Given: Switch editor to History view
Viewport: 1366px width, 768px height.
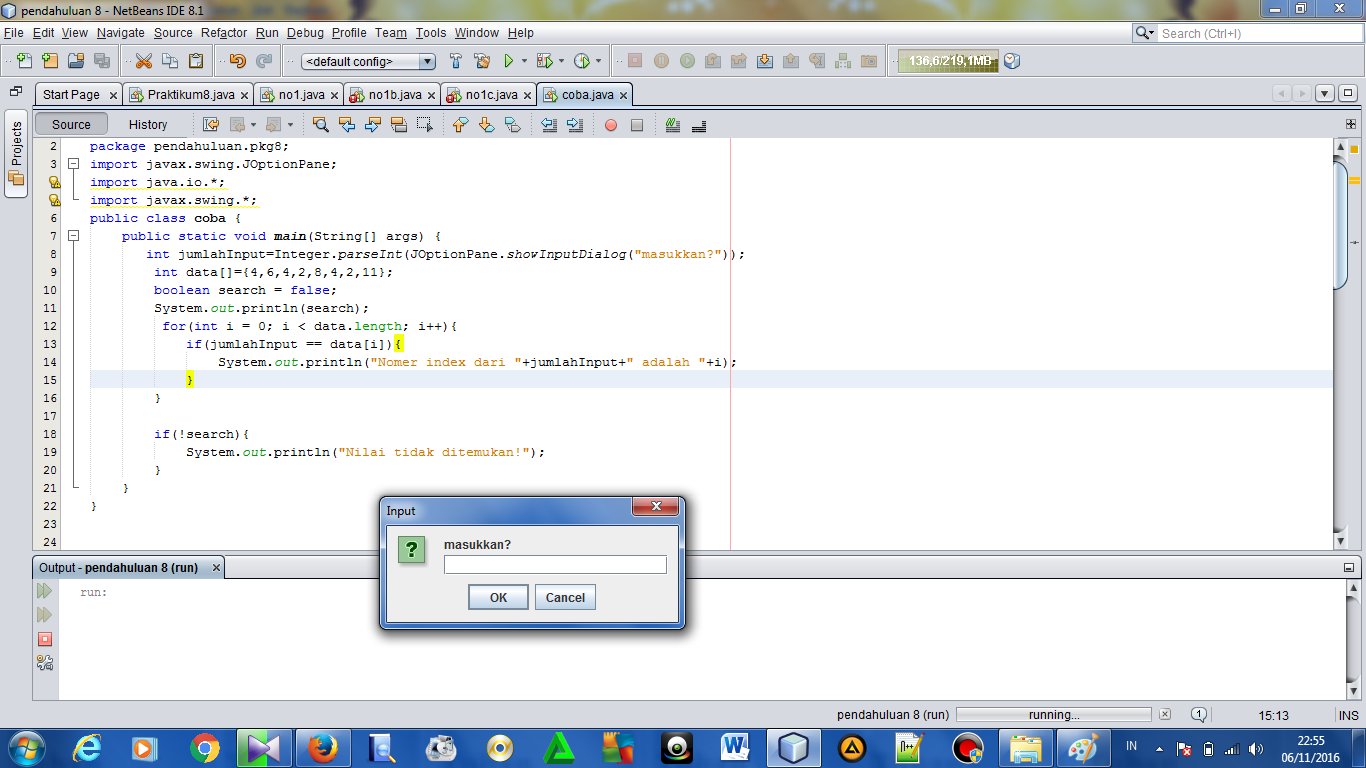Looking at the screenshot, I should click(x=148, y=125).
